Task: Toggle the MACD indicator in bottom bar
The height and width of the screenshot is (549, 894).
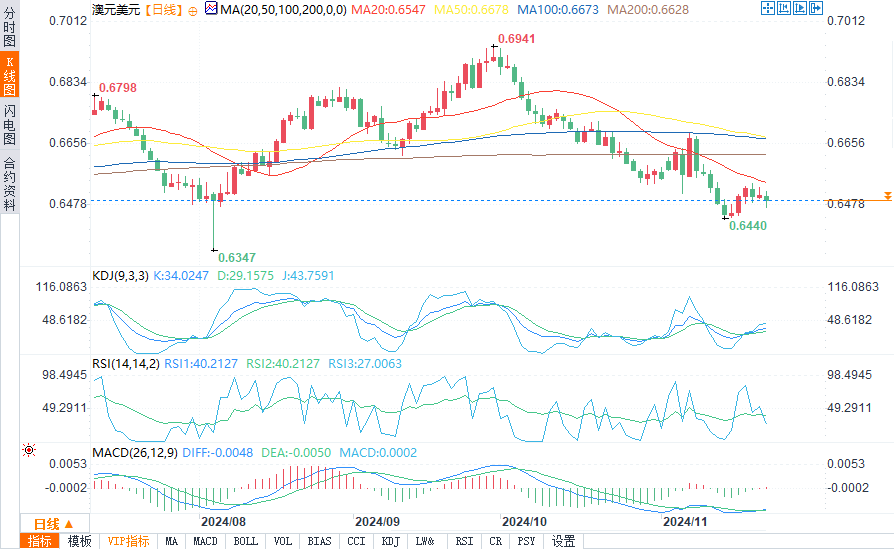Action: tap(205, 541)
